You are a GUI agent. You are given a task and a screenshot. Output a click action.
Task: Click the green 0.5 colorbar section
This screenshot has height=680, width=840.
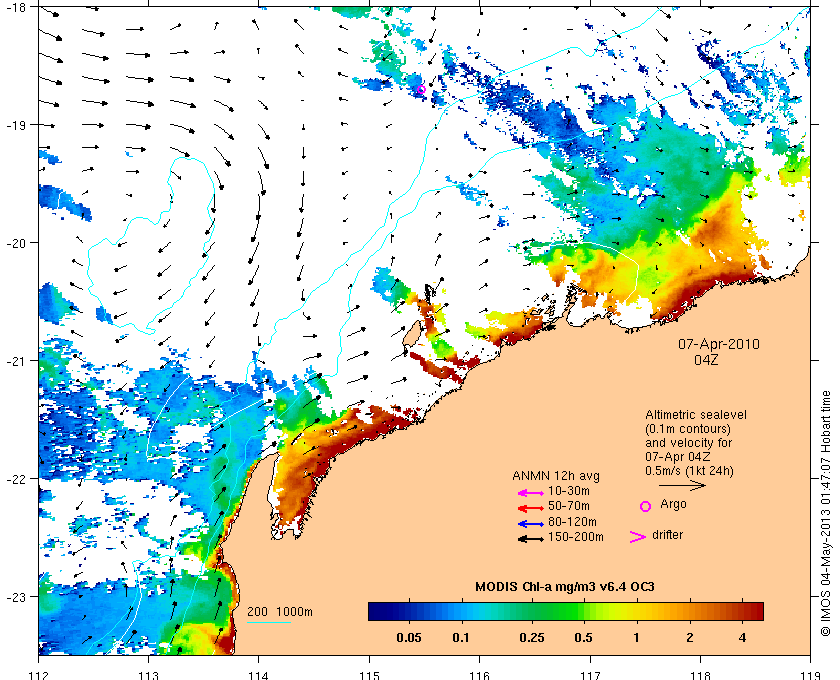point(583,611)
